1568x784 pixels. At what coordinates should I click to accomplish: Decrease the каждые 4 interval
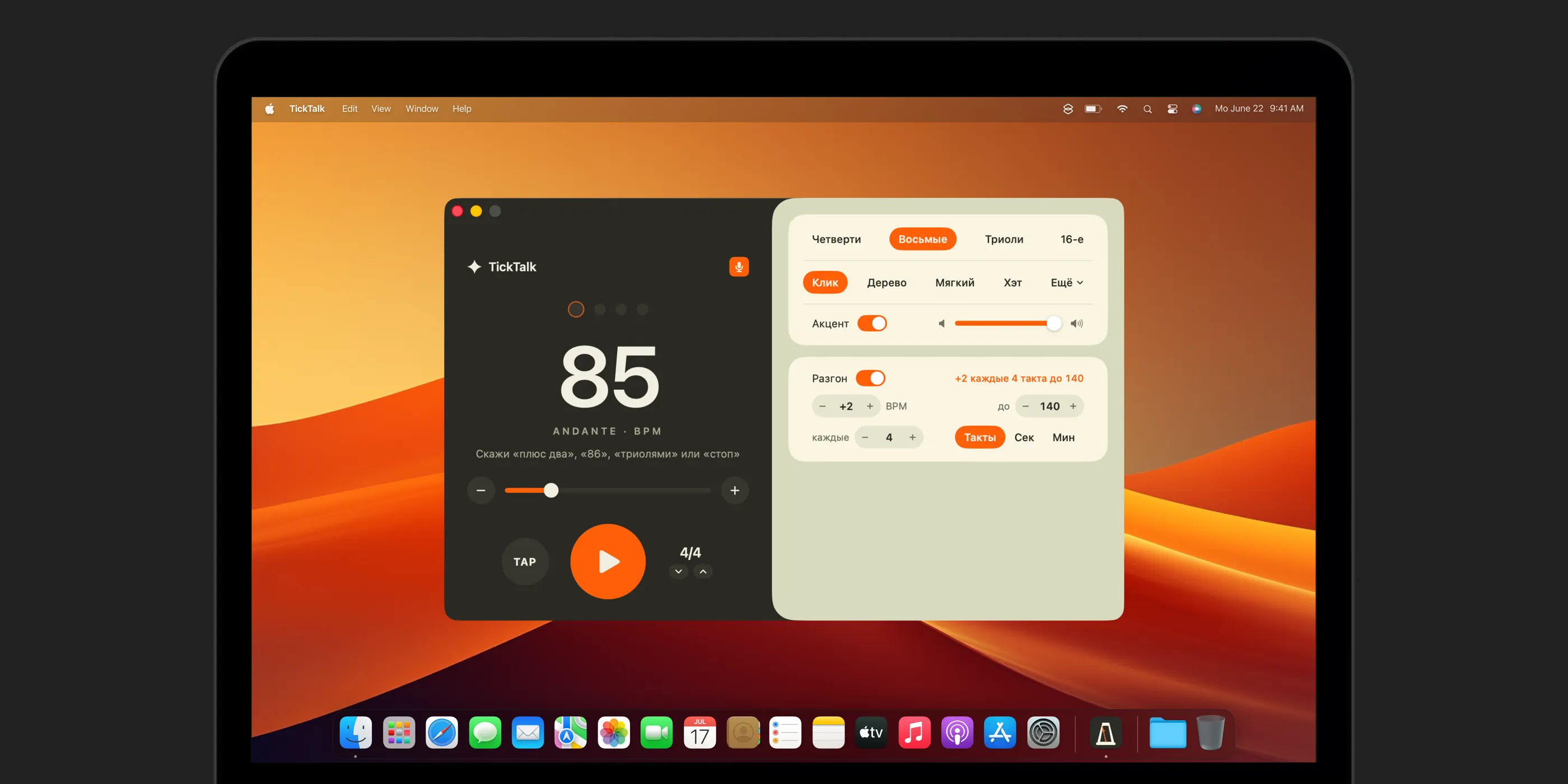(x=865, y=437)
